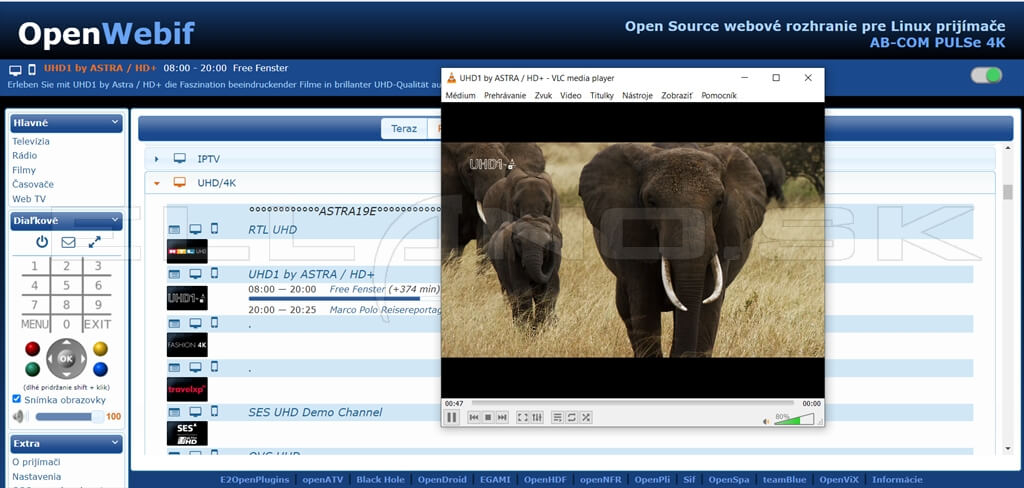This screenshot has height=488, width=1024.
Task: Click the mobile stream icon for RTL UHD
Action: 214,229
